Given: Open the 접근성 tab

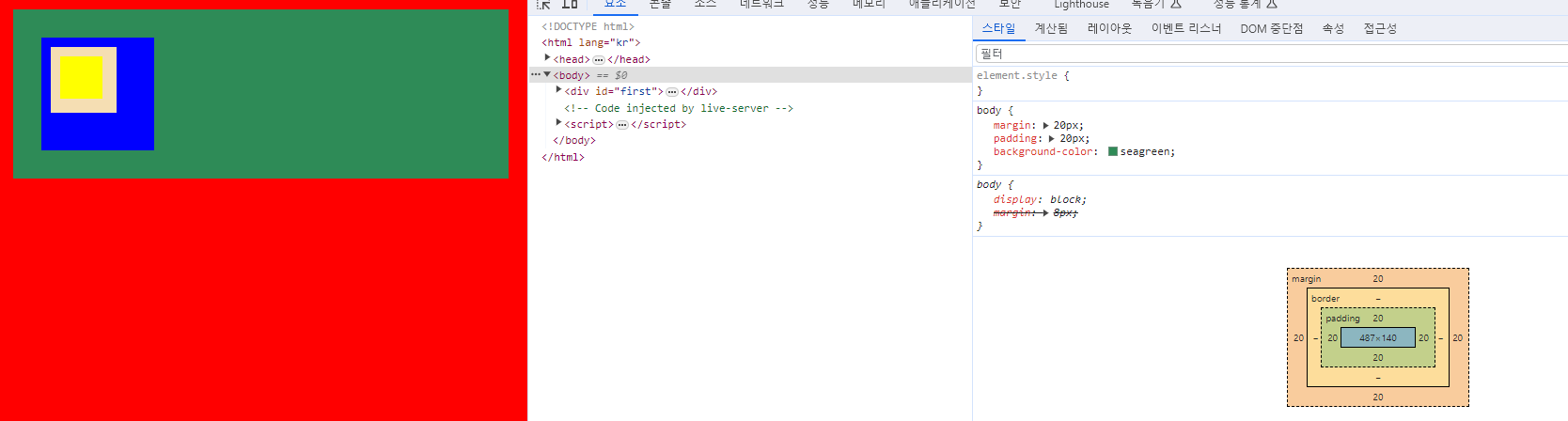Looking at the screenshot, I should [x=1380, y=28].
